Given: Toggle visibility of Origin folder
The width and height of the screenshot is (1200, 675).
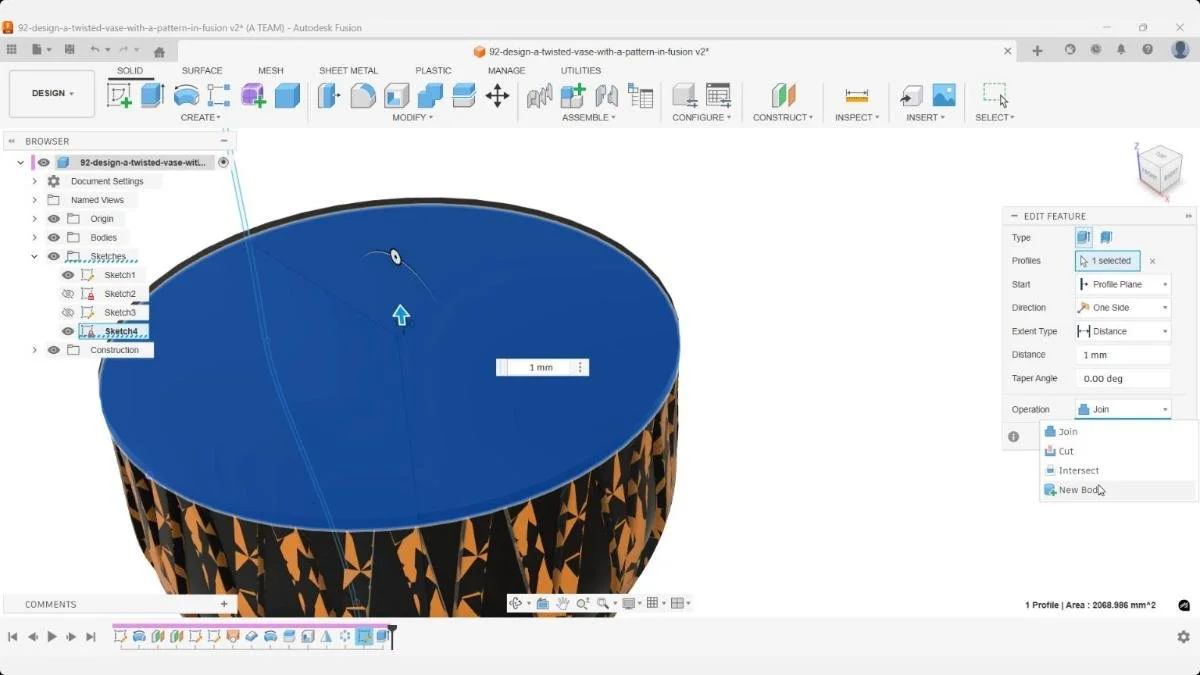Looking at the screenshot, I should 54,219.
